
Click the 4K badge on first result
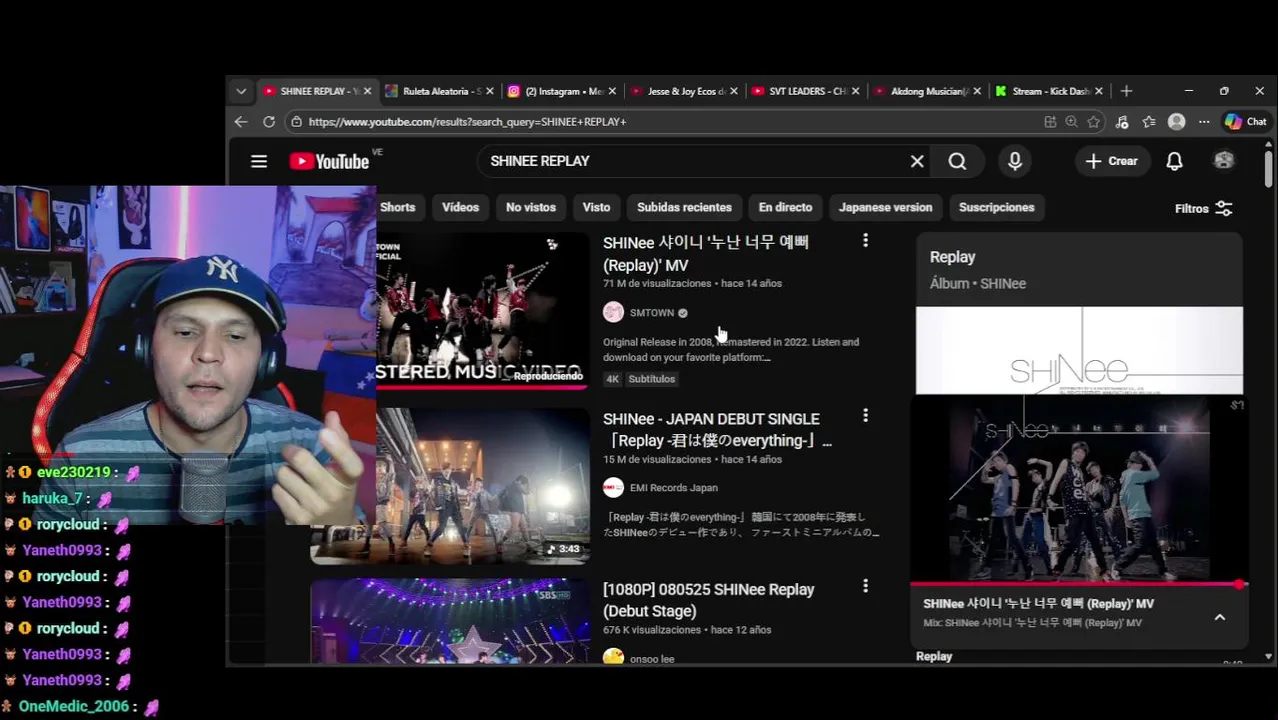612,379
